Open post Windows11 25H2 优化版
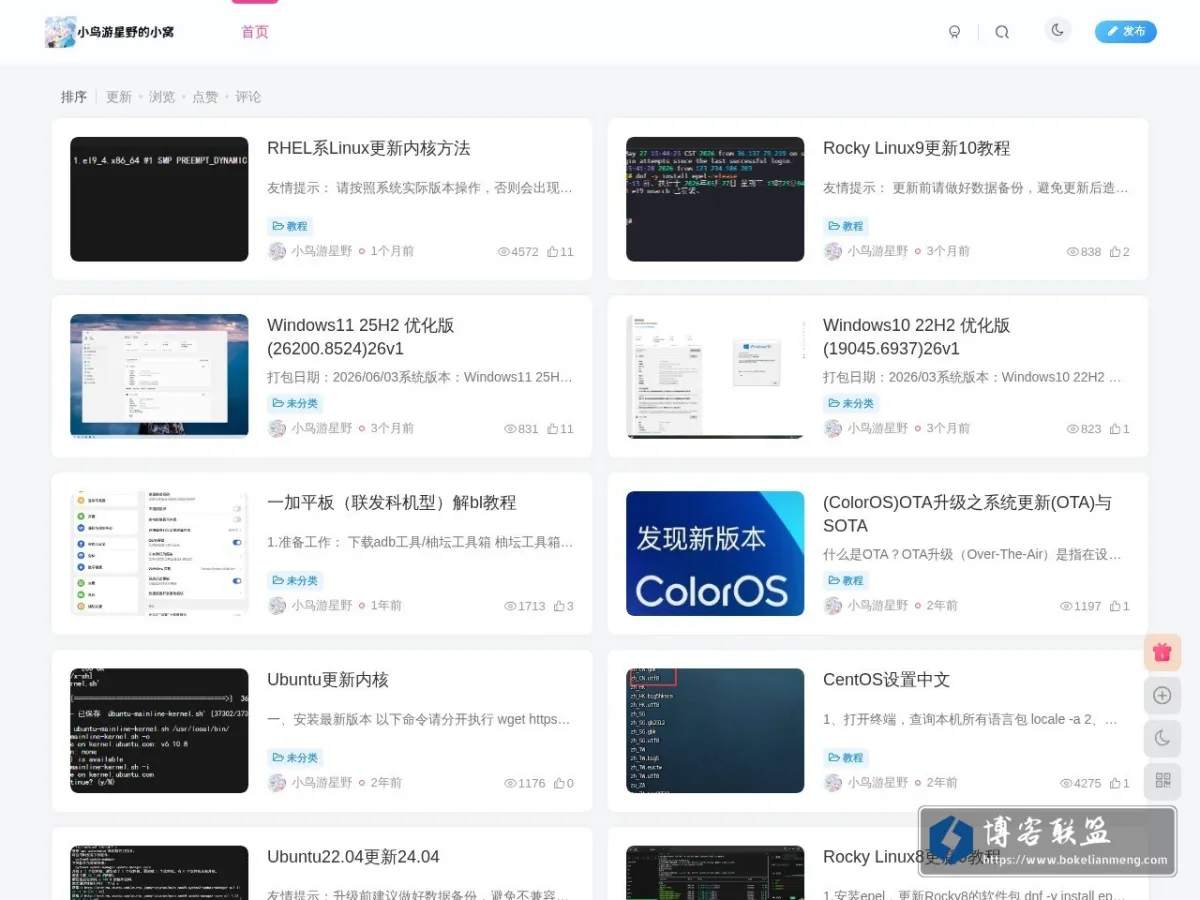 tap(361, 337)
